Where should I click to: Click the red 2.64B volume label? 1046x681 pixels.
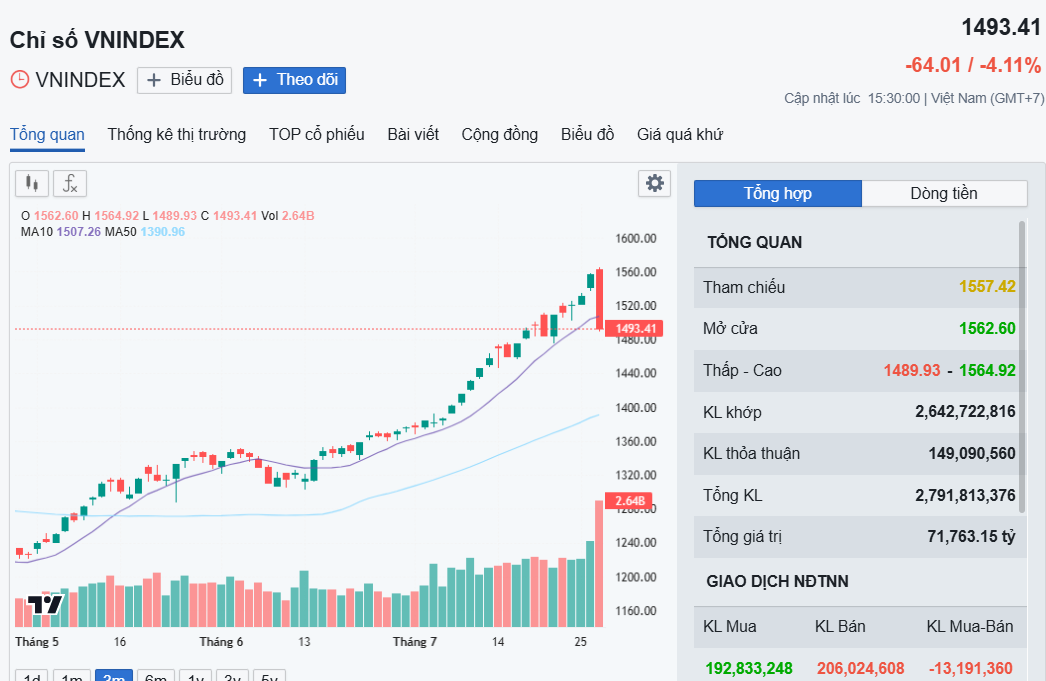[x=628, y=500]
